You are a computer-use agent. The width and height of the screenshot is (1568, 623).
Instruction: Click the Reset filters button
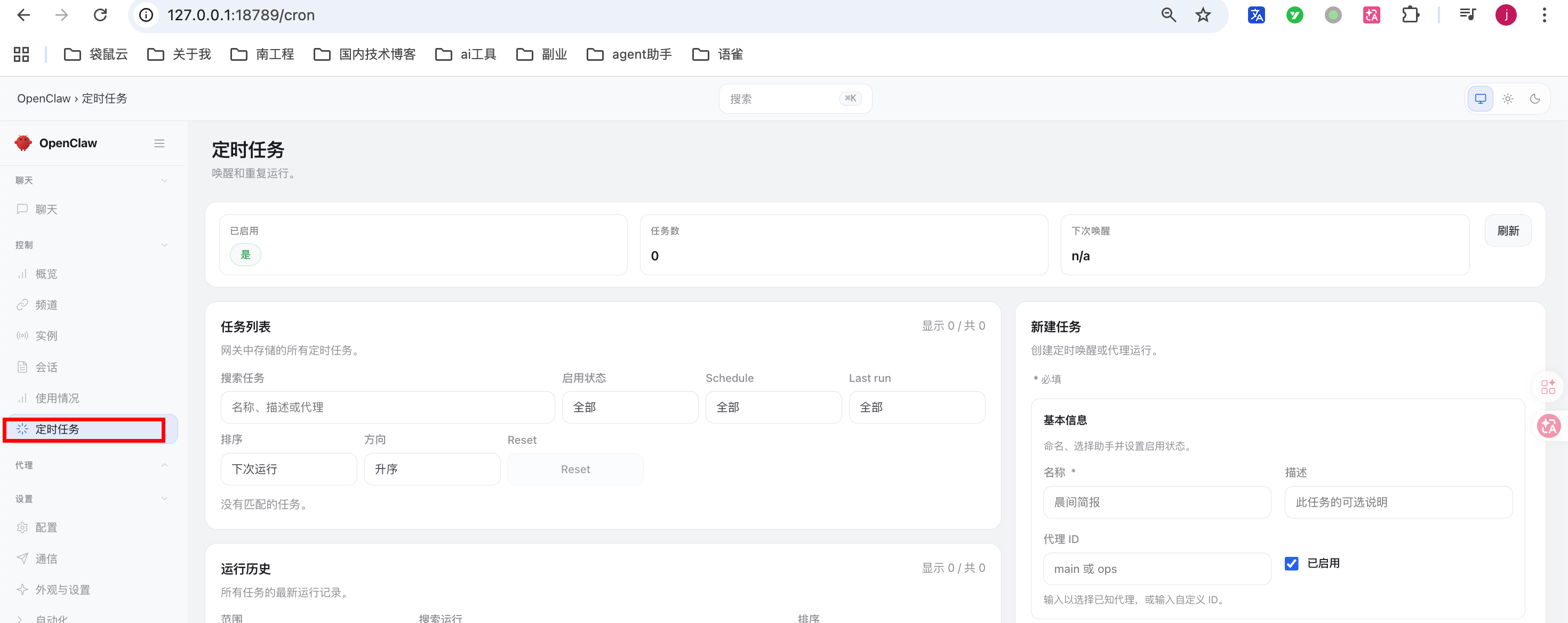click(x=575, y=469)
